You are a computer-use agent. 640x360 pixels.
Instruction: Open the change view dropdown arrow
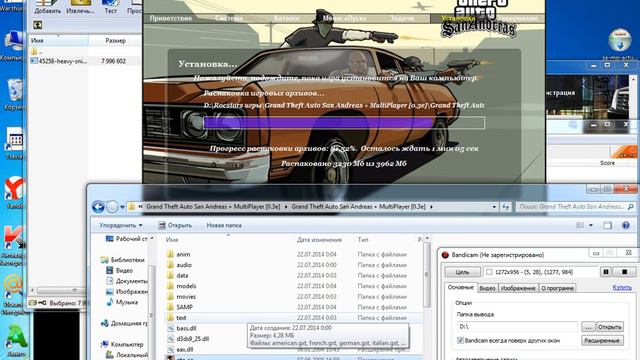pyautogui.click(x=591, y=226)
